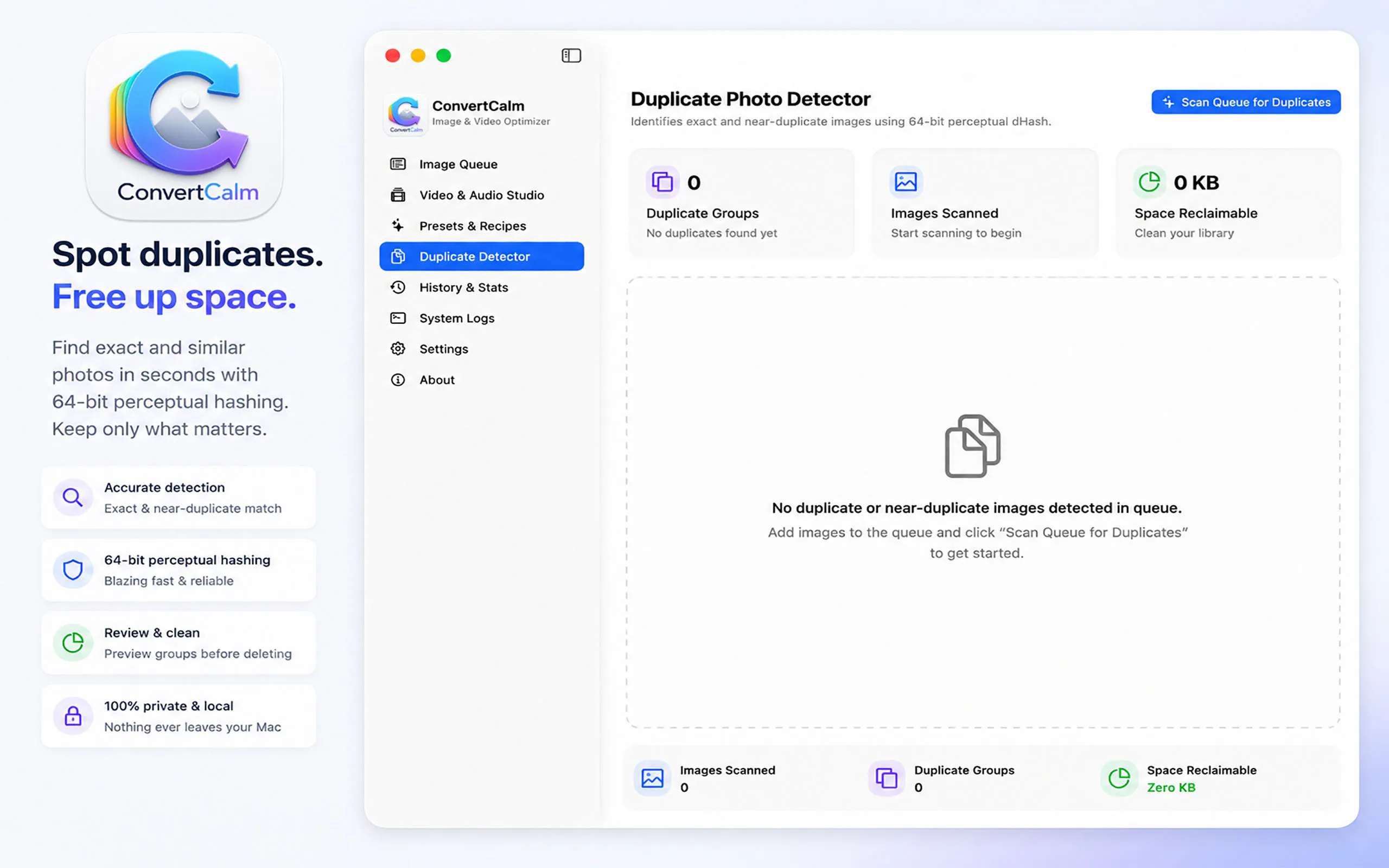This screenshot has height=868, width=1389.
Task: Click the Duplicate Groups icon in the top stat card
Action: [662, 182]
